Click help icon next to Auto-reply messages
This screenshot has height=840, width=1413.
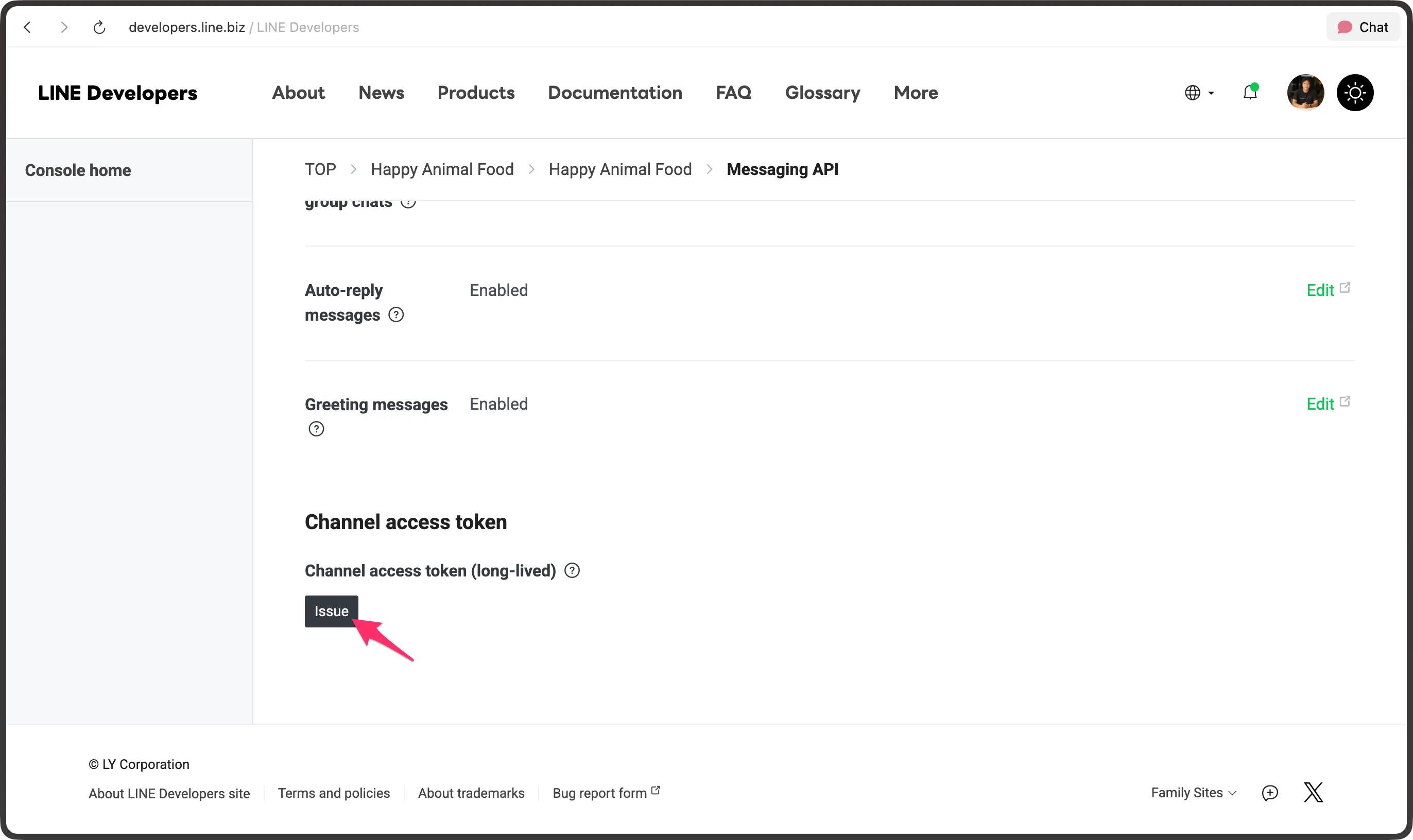pyautogui.click(x=395, y=314)
